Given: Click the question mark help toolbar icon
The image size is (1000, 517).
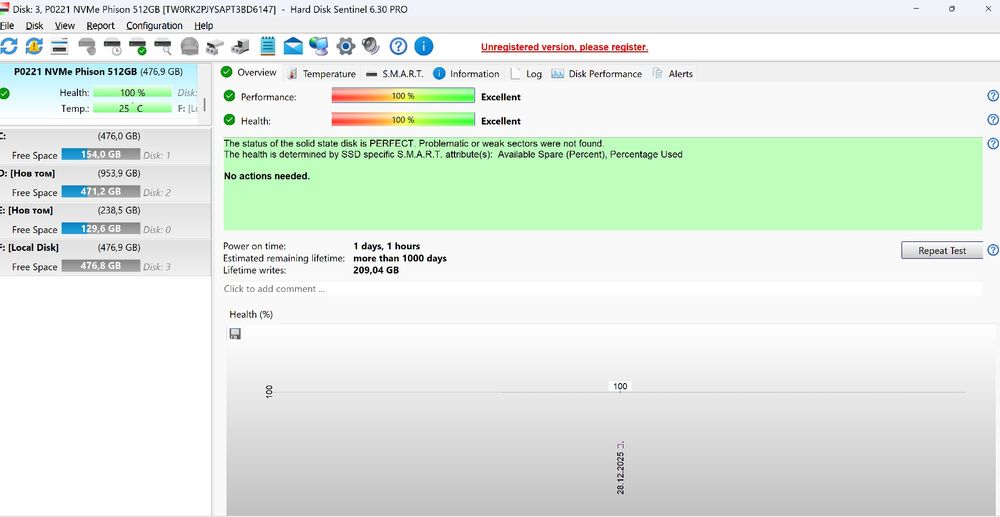Looking at the screenshot, I should tap(398, 46).
